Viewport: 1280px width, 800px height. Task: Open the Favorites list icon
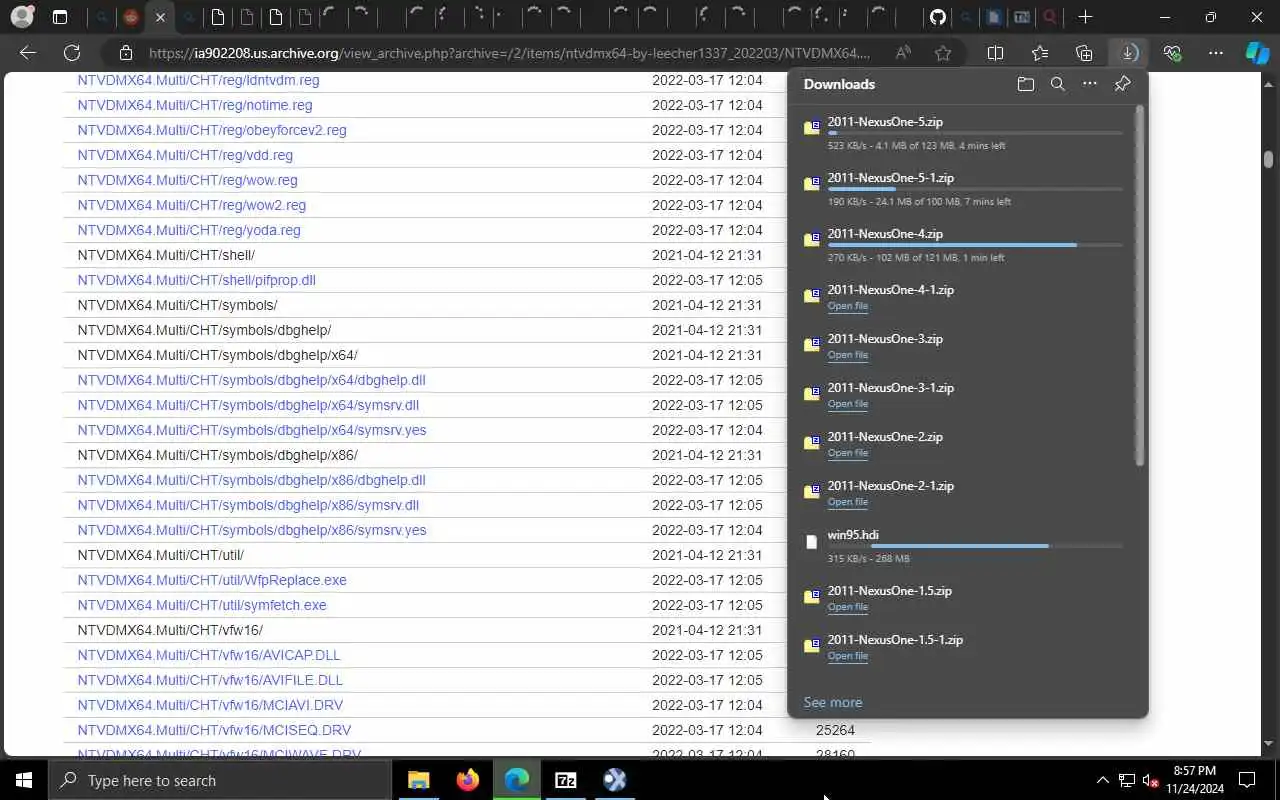pyautogui.click(x=1040, y=53)
